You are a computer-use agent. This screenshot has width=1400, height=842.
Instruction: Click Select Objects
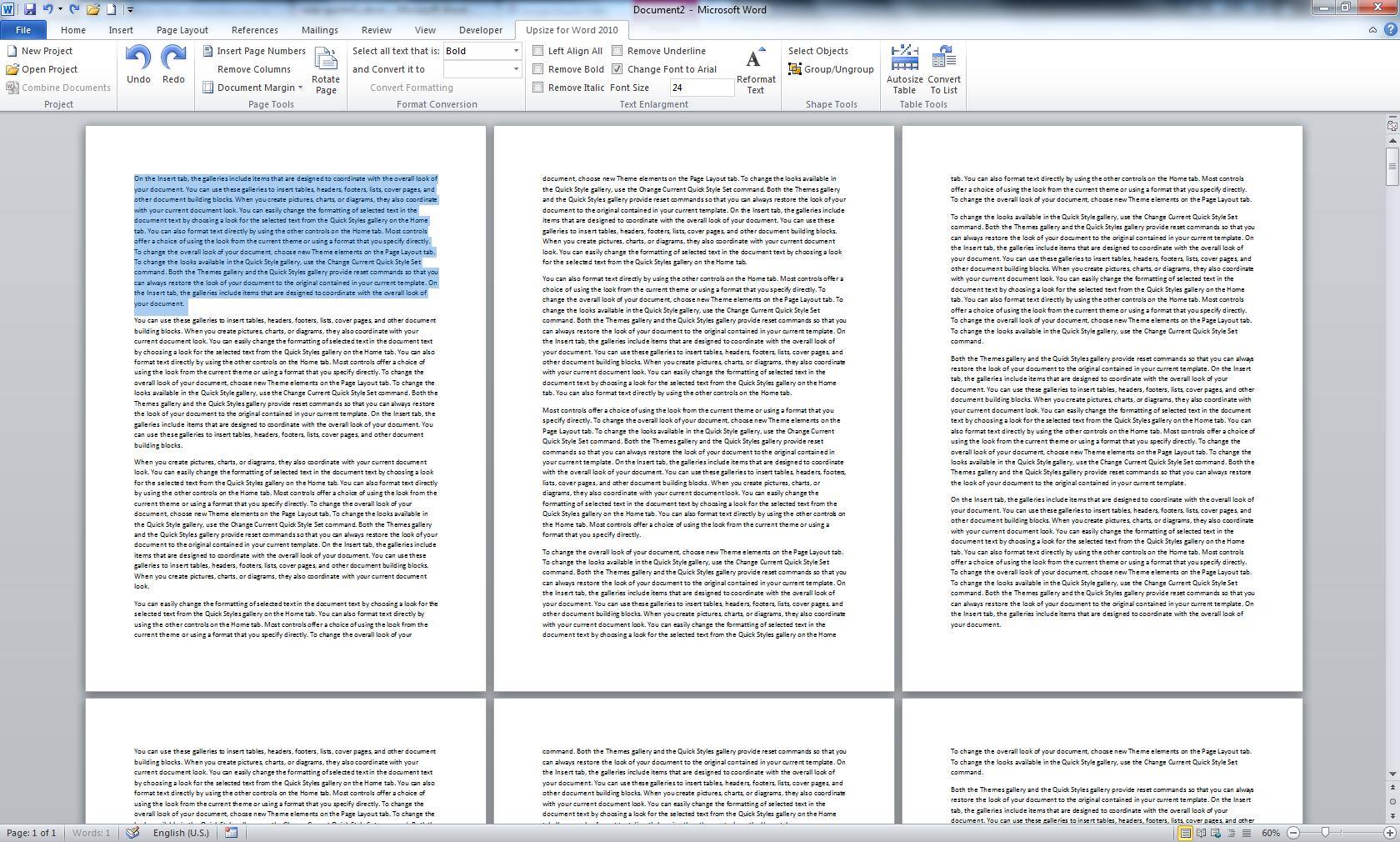(x=817, y=51)
